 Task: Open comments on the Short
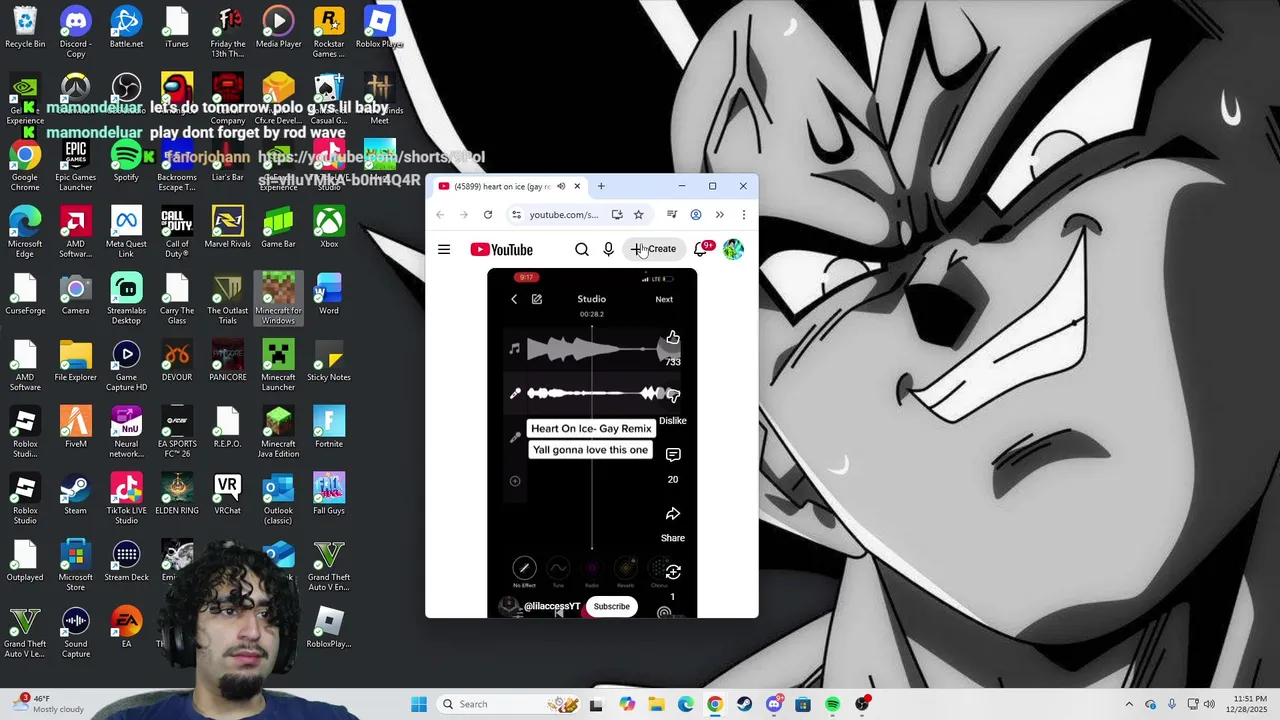pyautogui.click(x=673, y=455)
